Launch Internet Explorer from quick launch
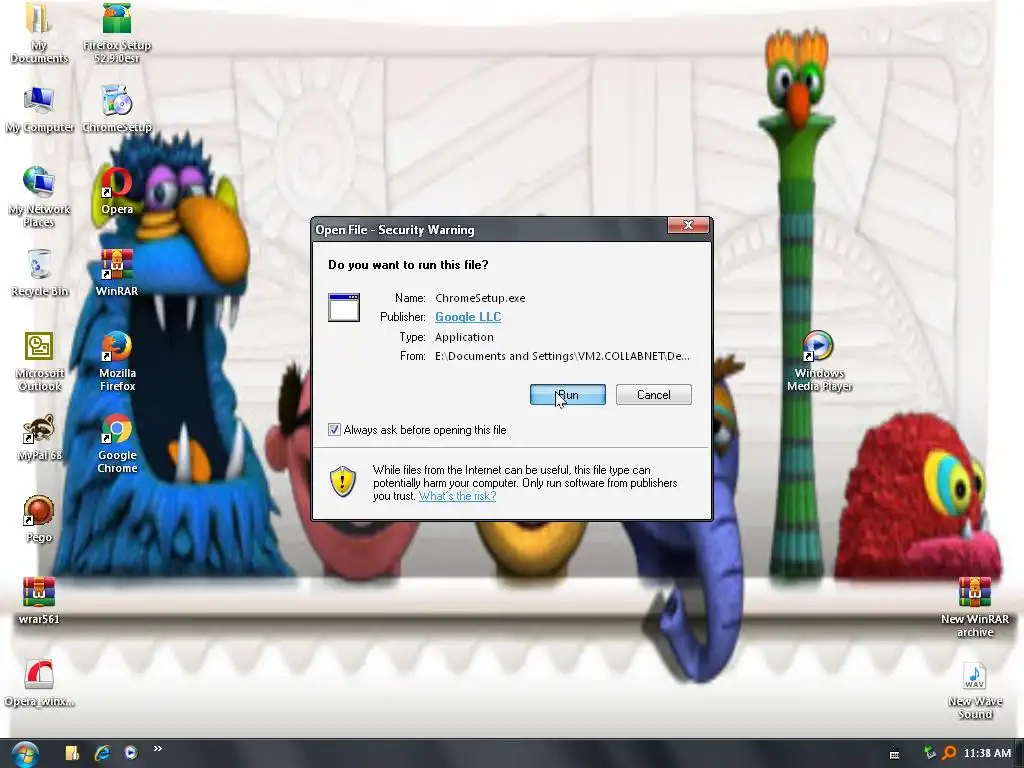This screenshot has width=1024, height=768. tap(102, 753)
